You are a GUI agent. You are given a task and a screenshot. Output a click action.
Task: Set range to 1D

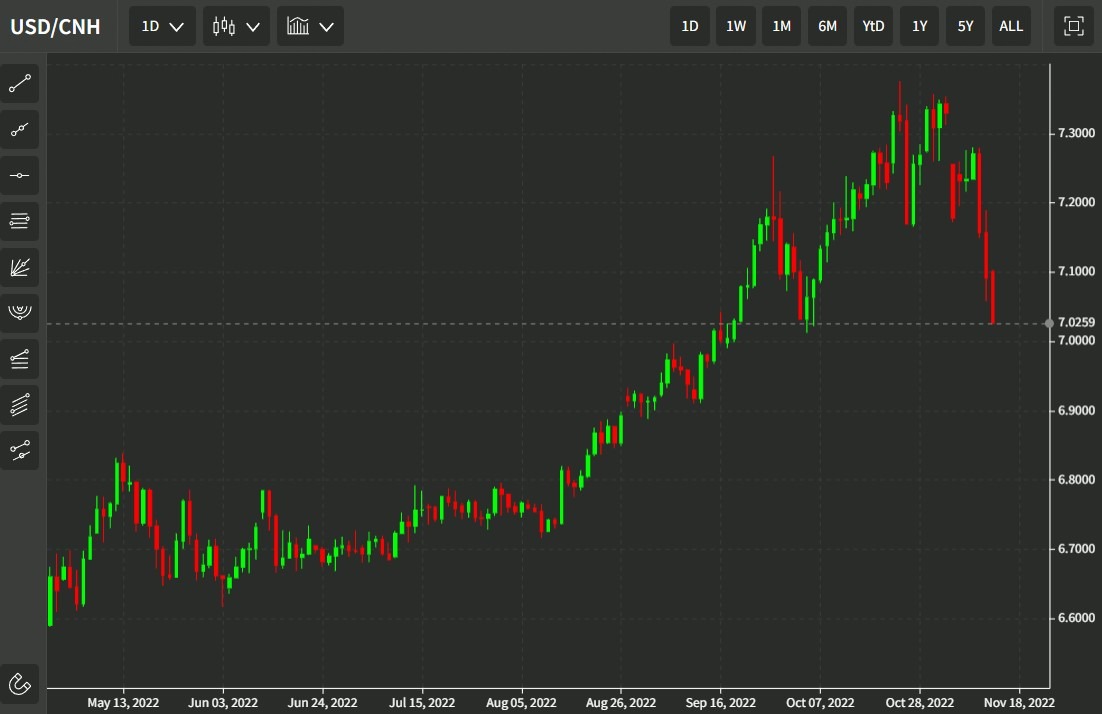(x=689, y=27)
